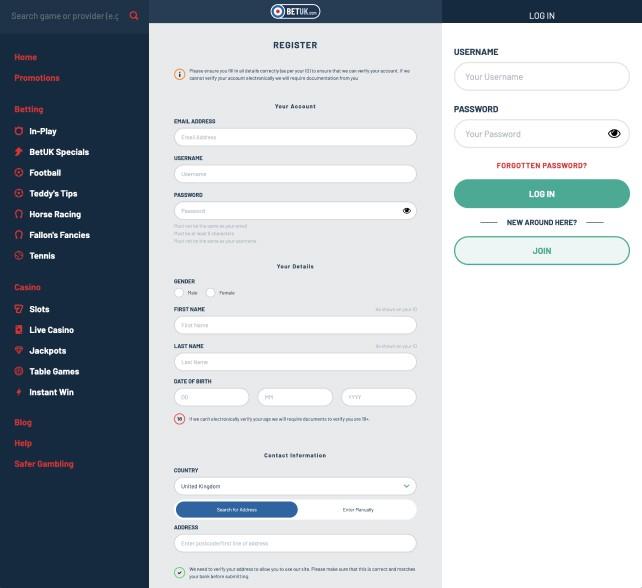Image resolution: width=642 pixels, height=588 pixels.
Task: Click the Last Name input field
Action: pos(295,362)
